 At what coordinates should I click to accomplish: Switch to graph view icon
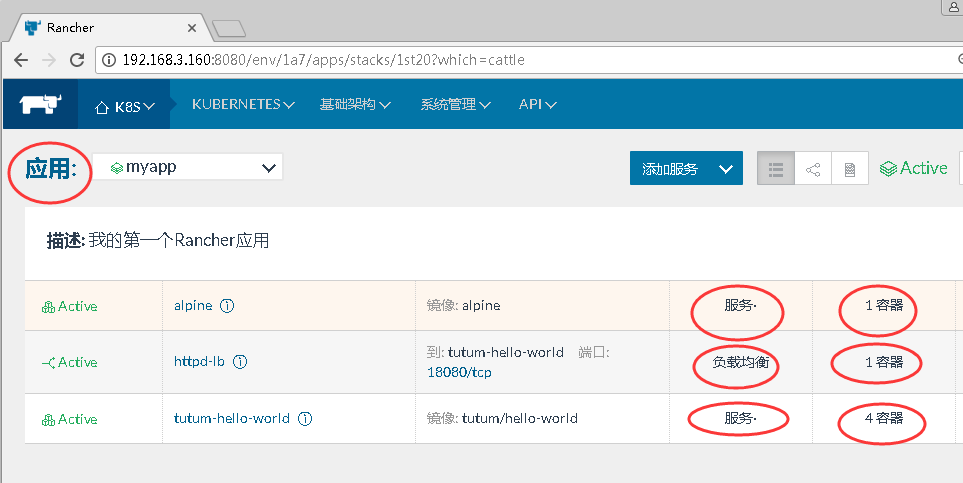pos(813,168)
